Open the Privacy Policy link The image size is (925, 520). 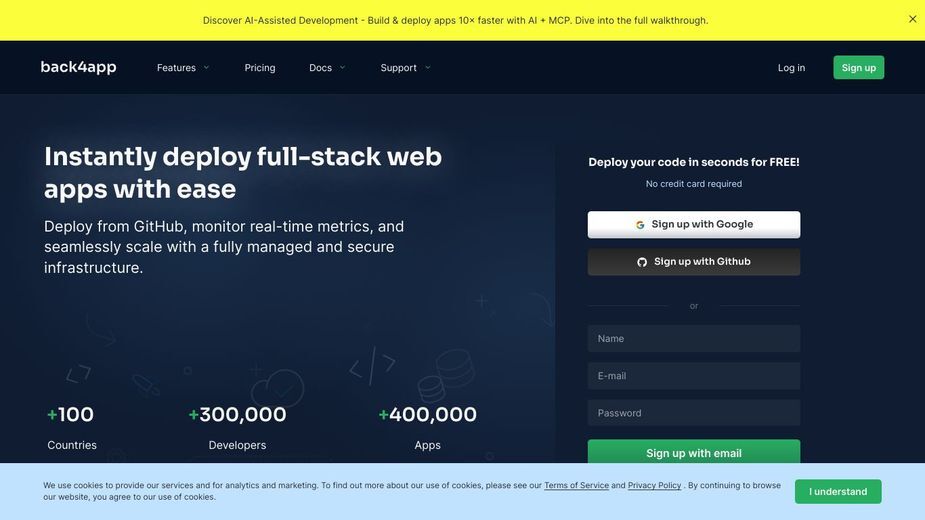click(x=654, y=485)
